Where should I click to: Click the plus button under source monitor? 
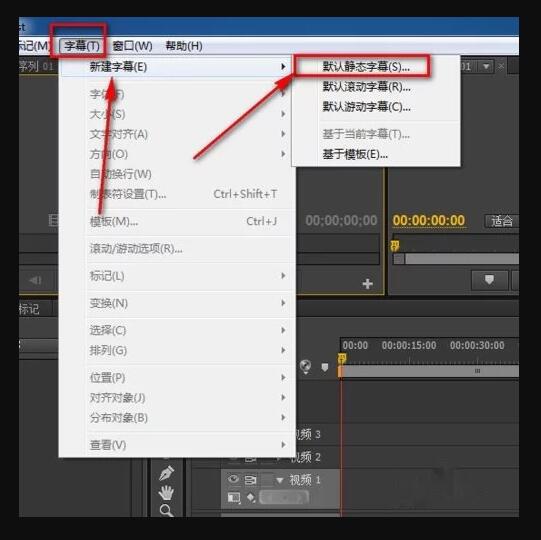(368, 284)
